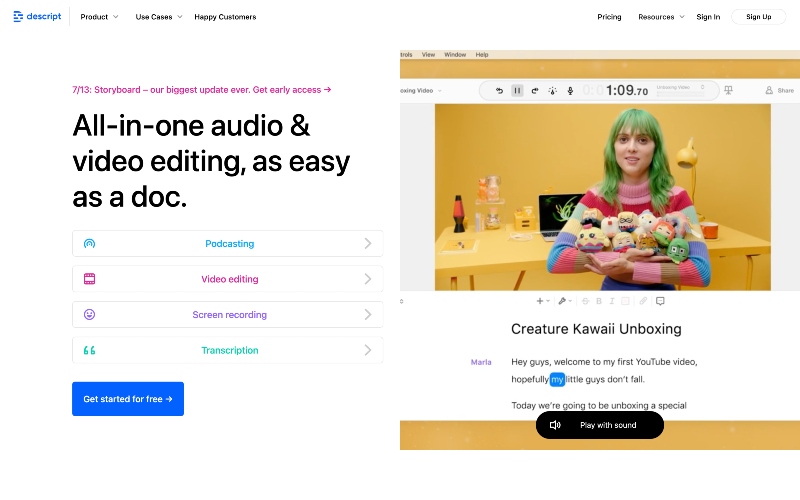800x500 pixels.
Task: Click the line "Hey guys, welcome to my first YouTube video,"
Action: coord(604,362)
